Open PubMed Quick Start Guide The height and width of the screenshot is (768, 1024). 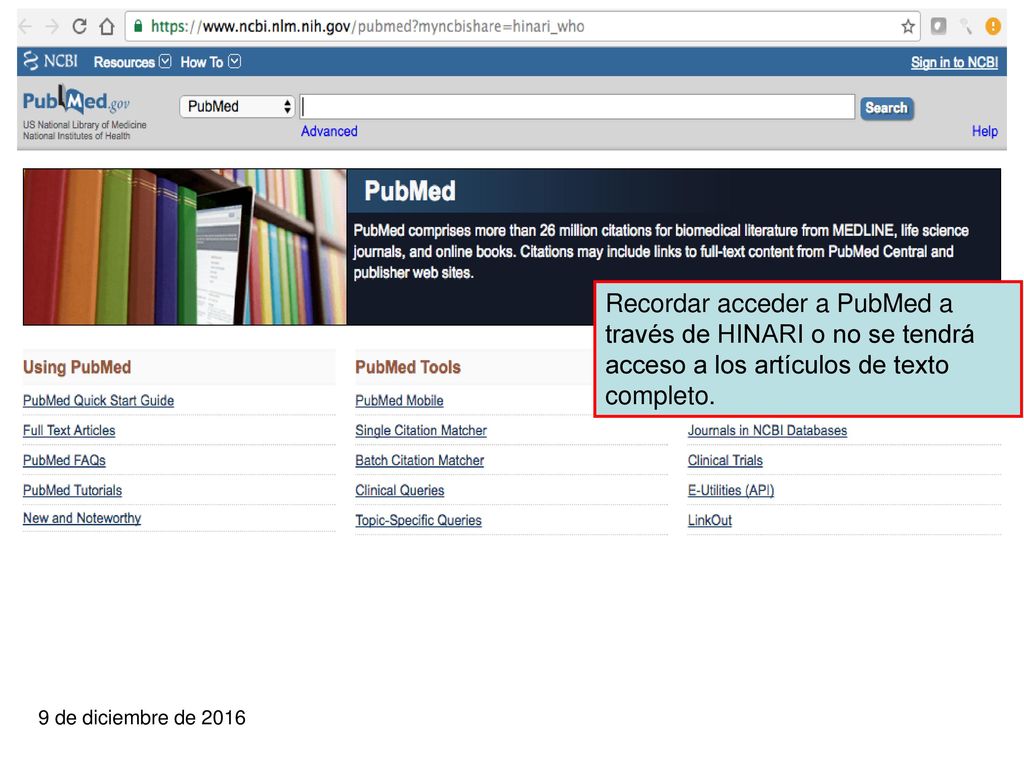point(99,400)
